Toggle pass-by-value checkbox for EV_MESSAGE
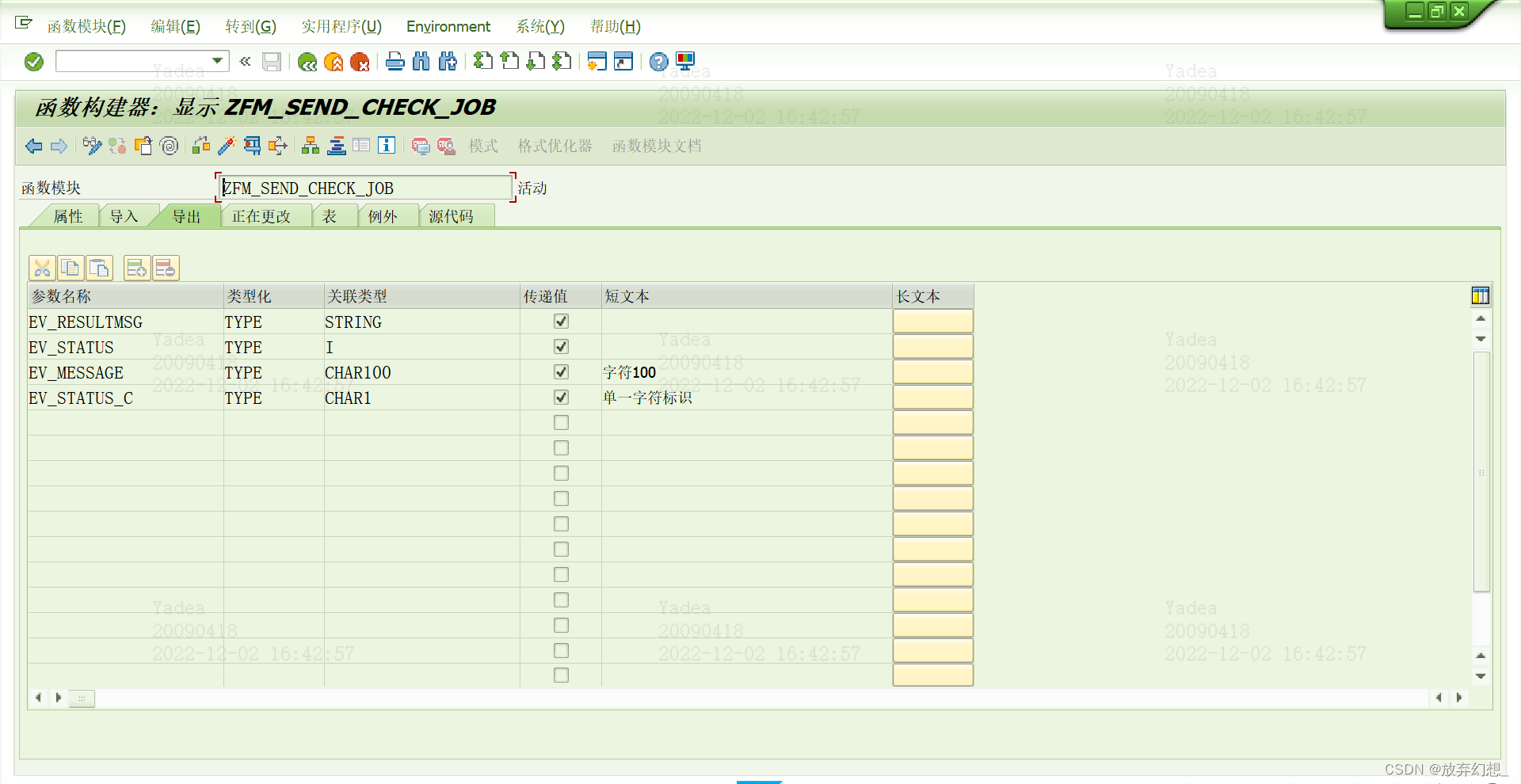Image resolution: width=1521 pixels, height=784 pixels. (x=561, y=372)
